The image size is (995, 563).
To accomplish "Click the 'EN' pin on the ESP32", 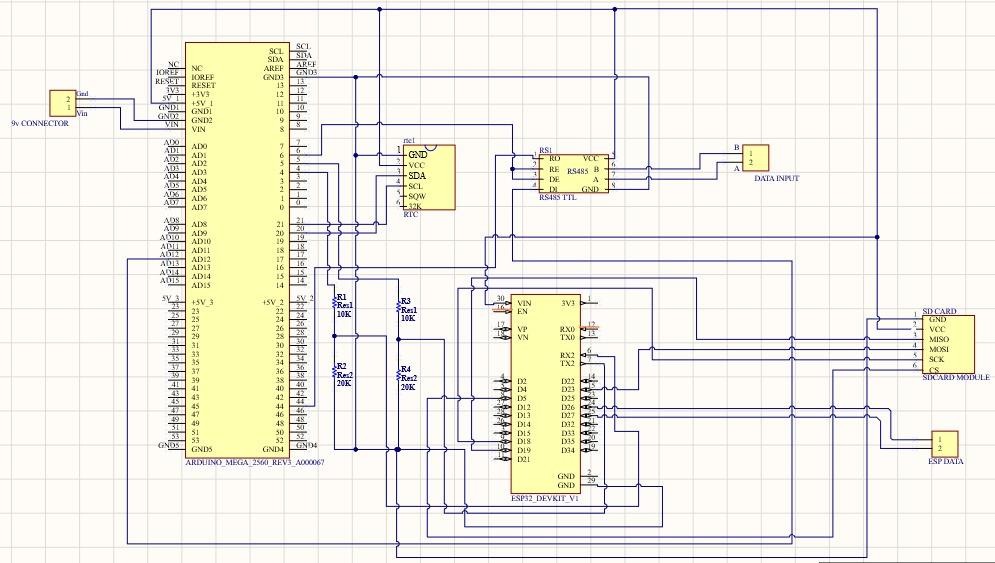I will click(x=523, y=312).
